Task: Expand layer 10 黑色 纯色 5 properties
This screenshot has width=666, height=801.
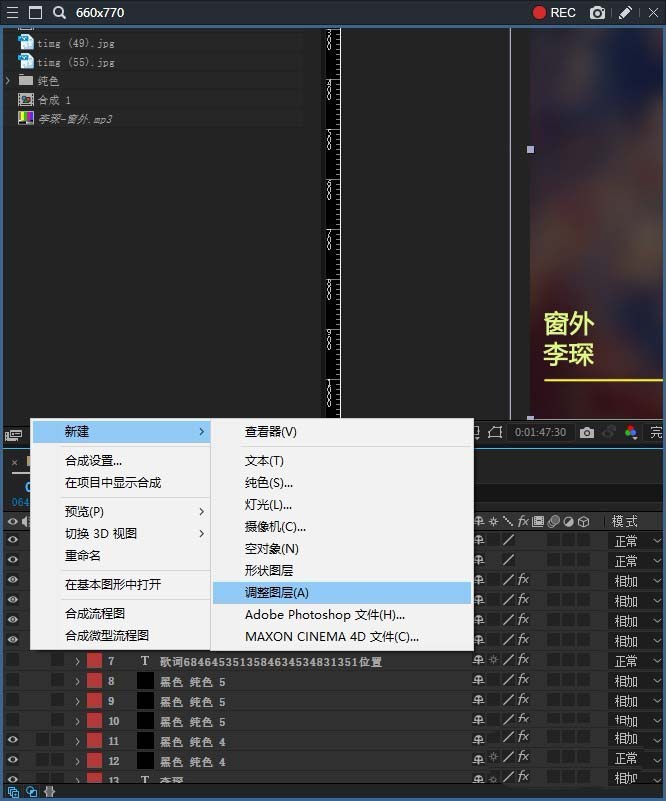Action: (77, 721)
